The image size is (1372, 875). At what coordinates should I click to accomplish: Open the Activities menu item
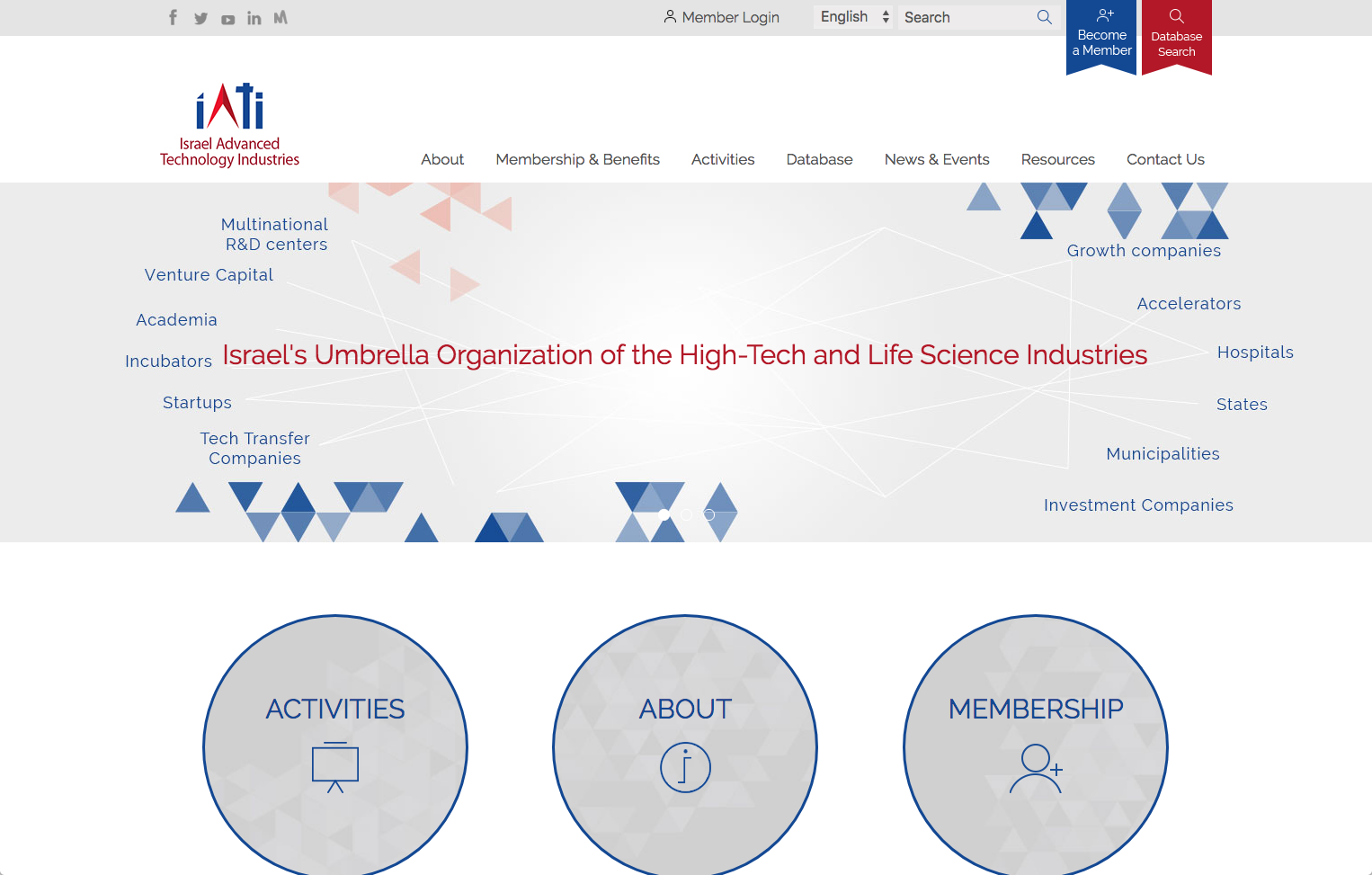pyautogui.click(x=723, y=159)
